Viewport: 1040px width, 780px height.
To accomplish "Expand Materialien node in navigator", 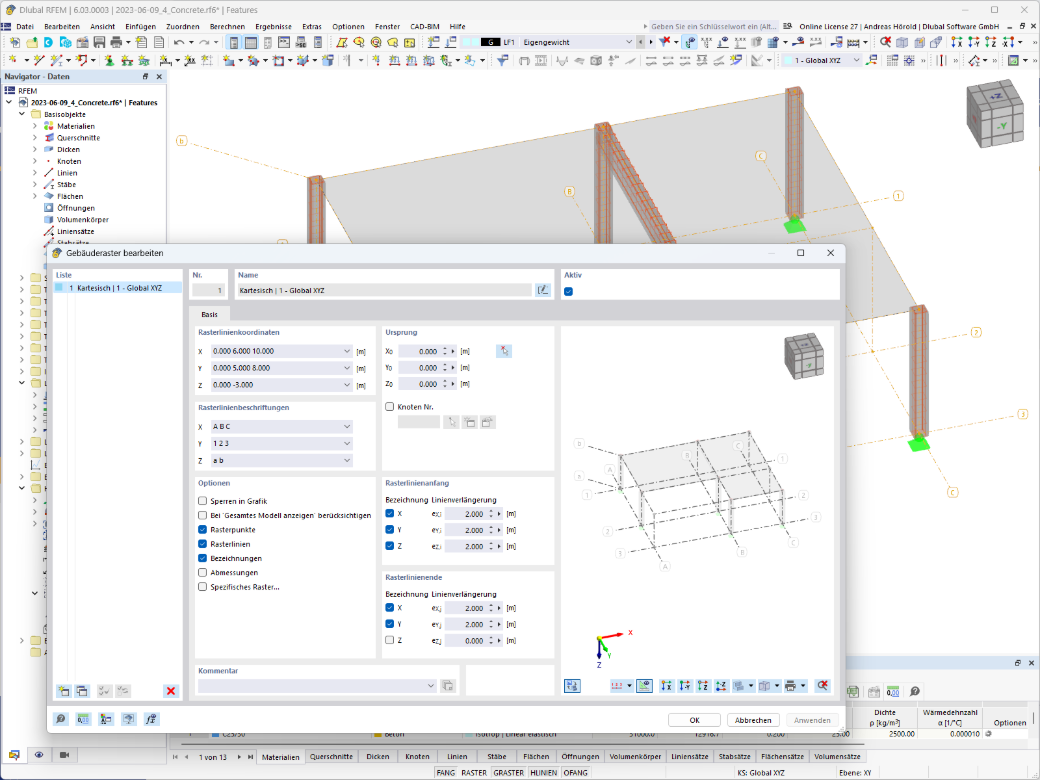I will click(x=35, y=126).
